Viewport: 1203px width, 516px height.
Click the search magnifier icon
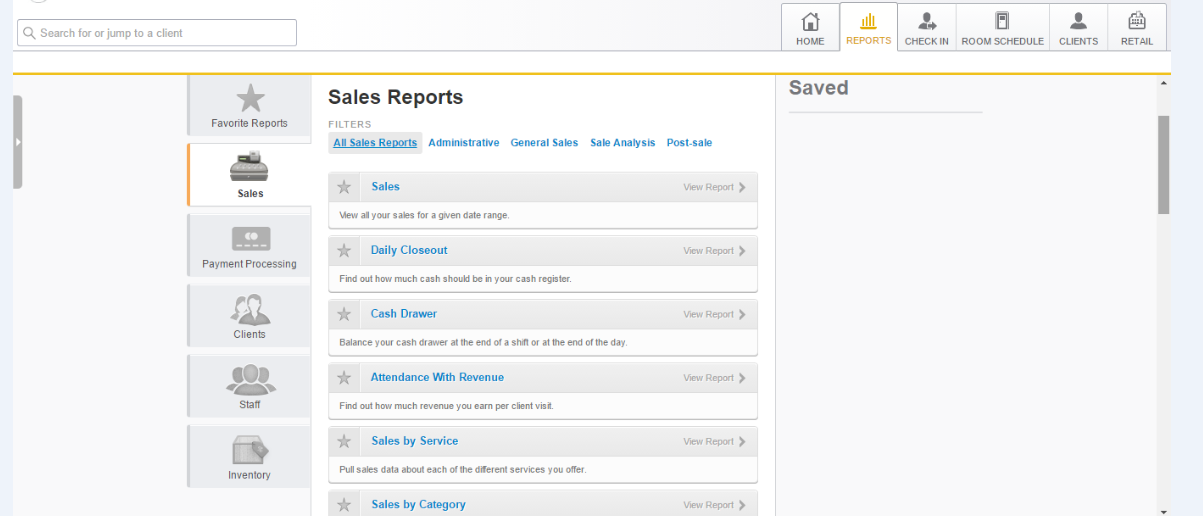(x=28, y=33)
